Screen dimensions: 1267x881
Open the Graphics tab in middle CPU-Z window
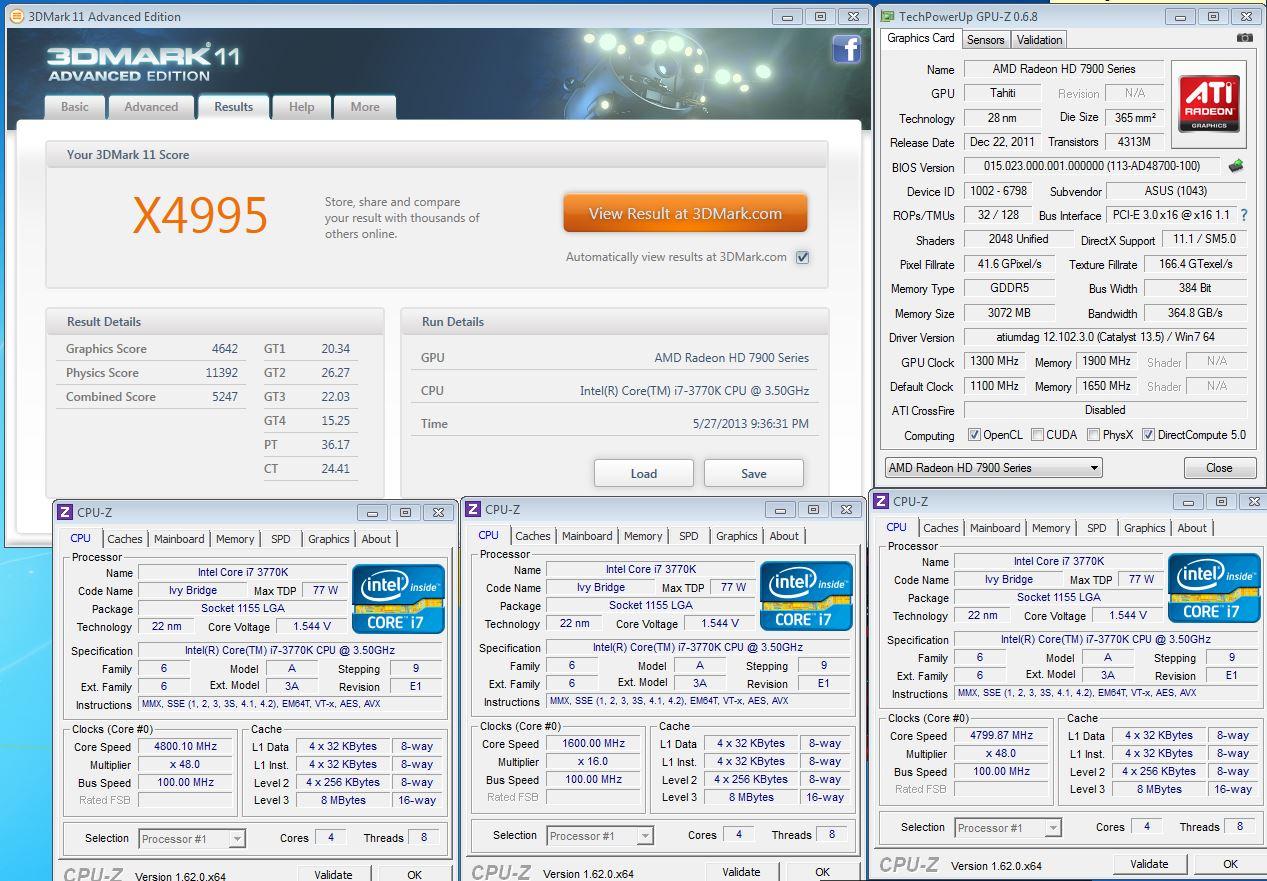click(x=737, y=536)
